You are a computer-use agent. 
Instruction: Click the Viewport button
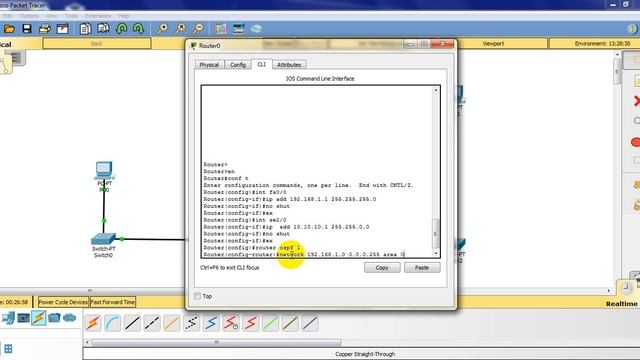(x=493, y=43)
